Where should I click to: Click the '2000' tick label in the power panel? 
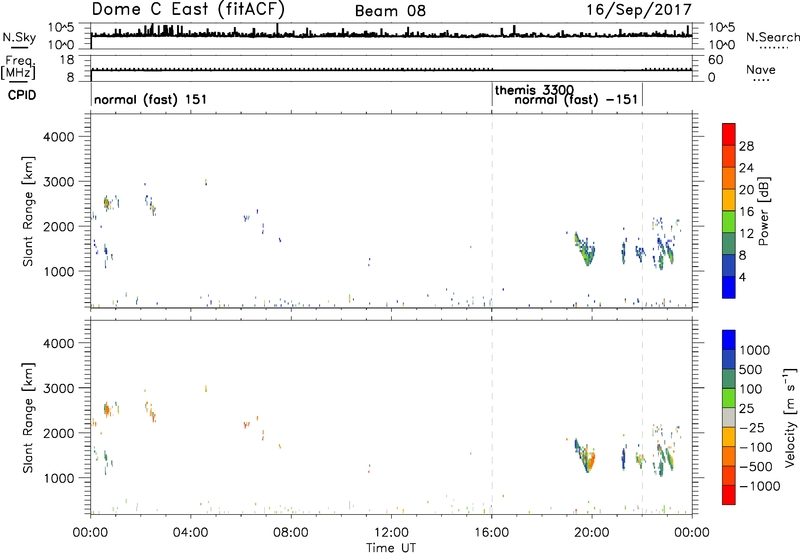click(x=59, y=226)
